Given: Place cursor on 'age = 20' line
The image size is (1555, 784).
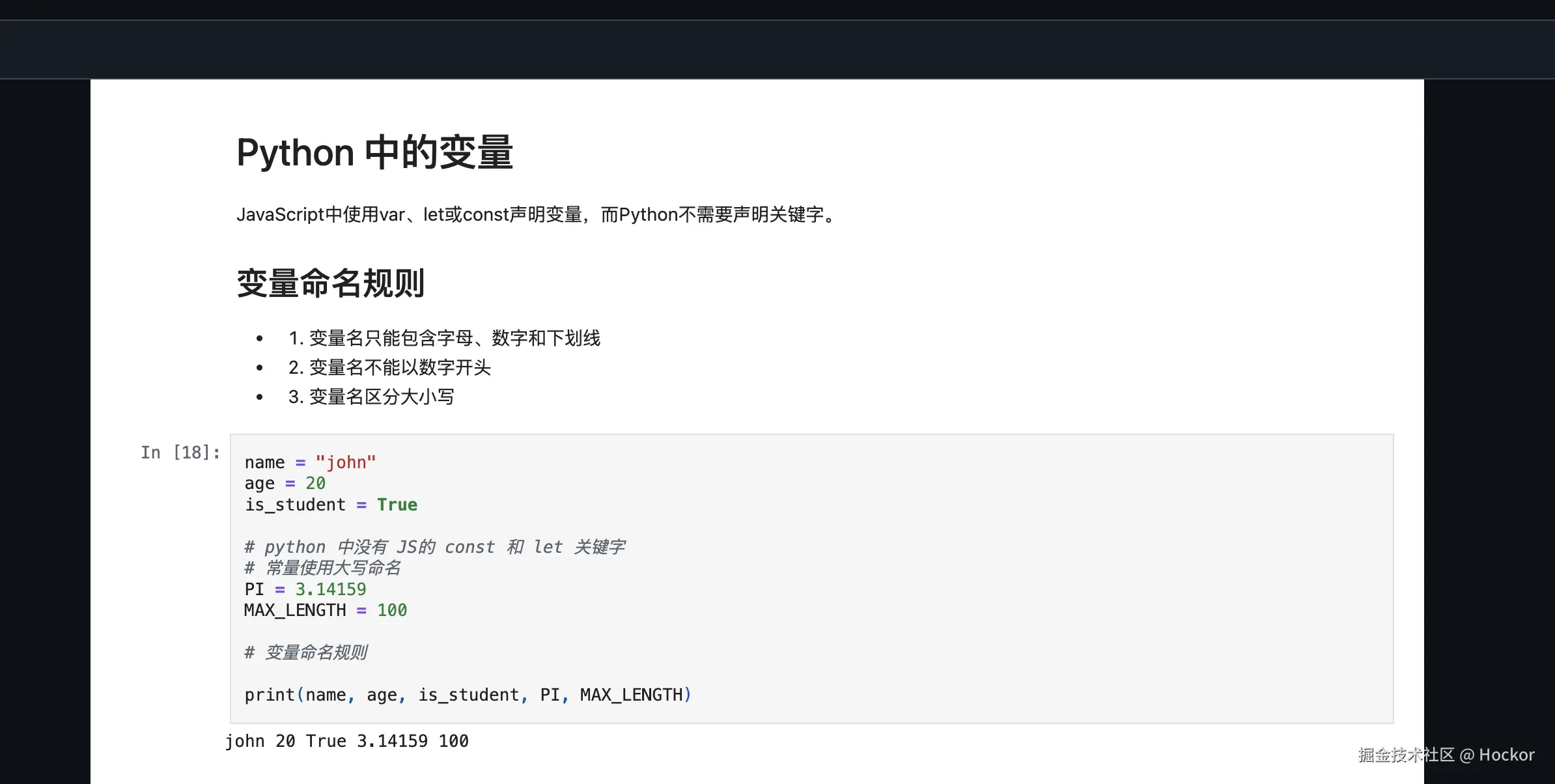Looking at the screenshot, I should pos(284,483).
